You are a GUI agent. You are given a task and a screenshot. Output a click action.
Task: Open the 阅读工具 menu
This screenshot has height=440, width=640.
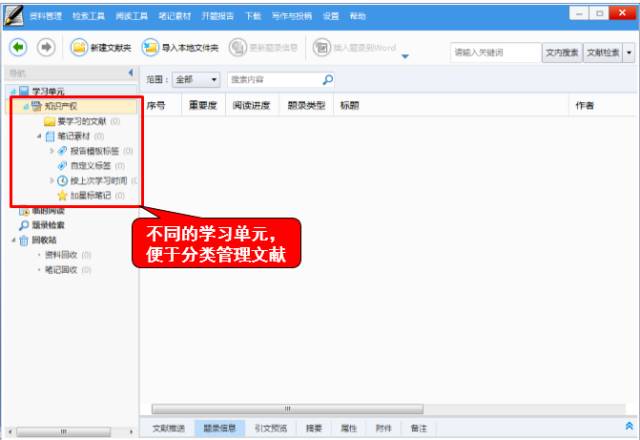(131, 16)
